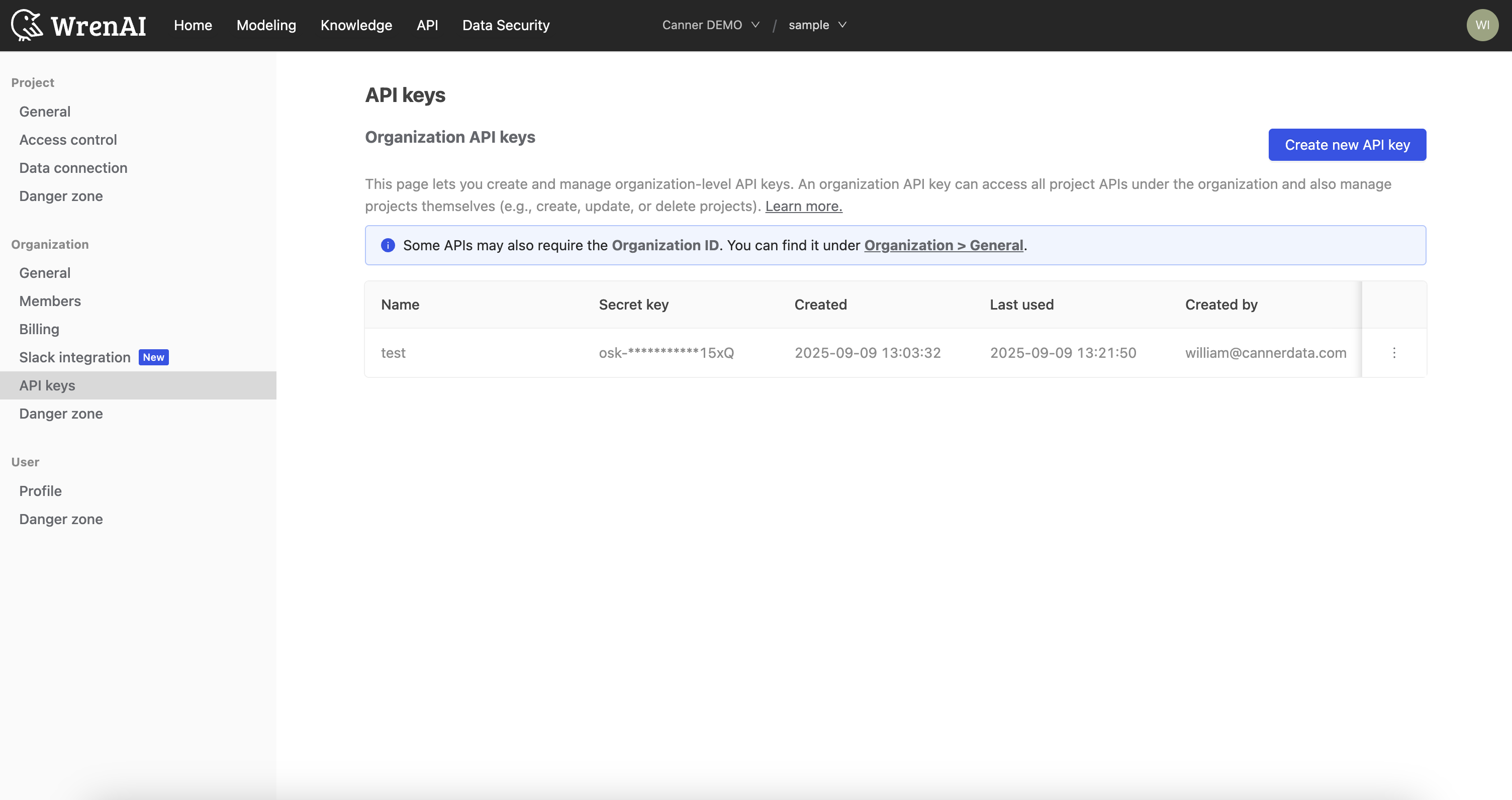This screenshot has height=800, width=1512.
Task: Click the Name column header
Action: 400,305
